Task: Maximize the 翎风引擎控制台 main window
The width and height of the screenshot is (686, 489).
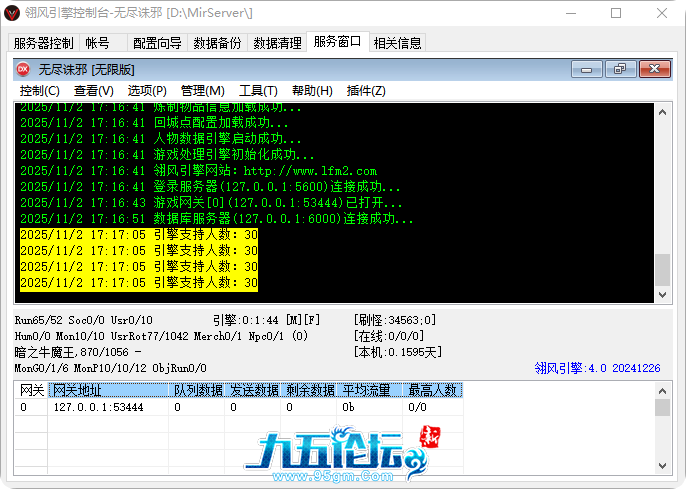Action: click(616, 13)
